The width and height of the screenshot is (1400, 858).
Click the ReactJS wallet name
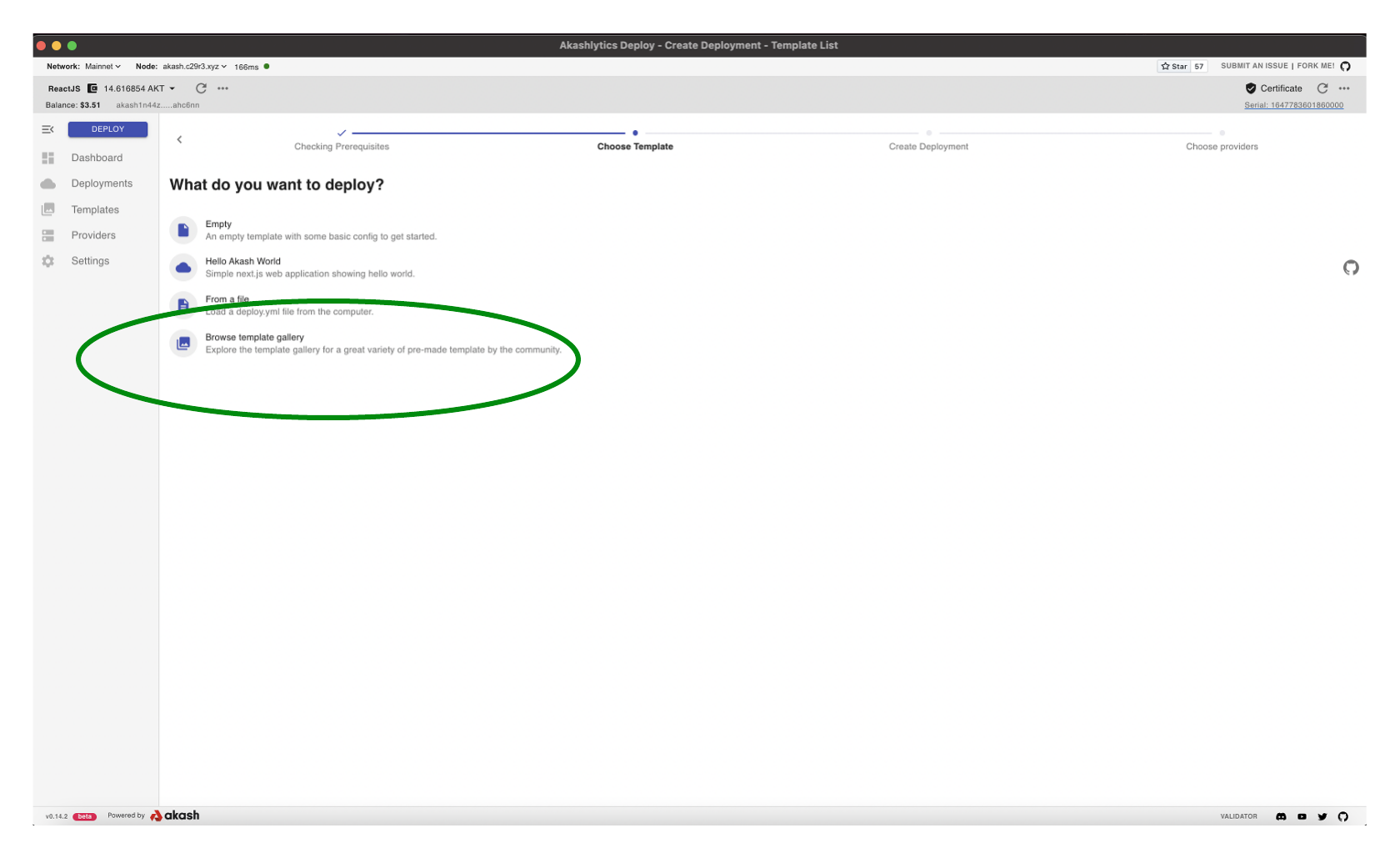[x=64, y=88]
